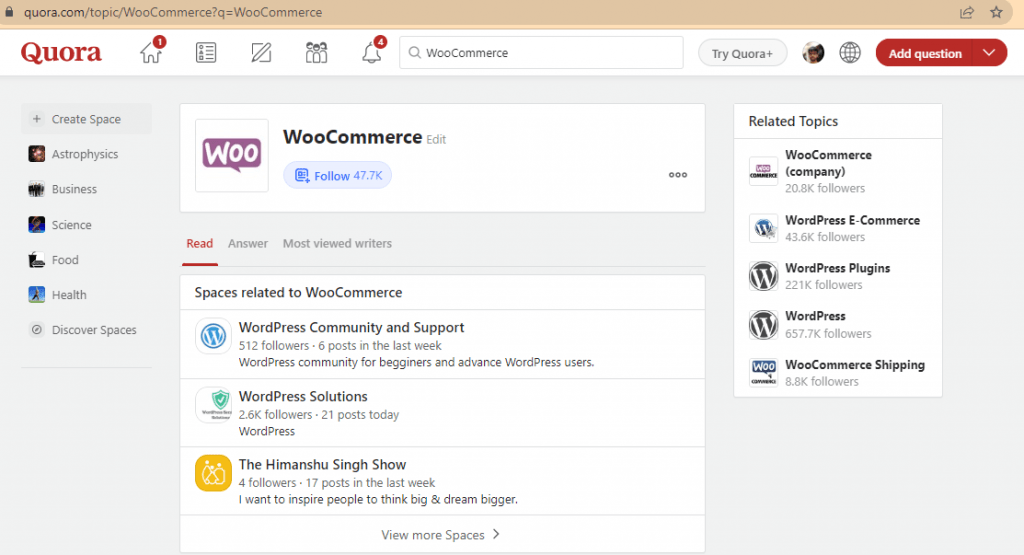The height and width of the screenshot is (555, 1024).
Task: Click the WordPress topic logo icon
Action: (x=763, y=325)
